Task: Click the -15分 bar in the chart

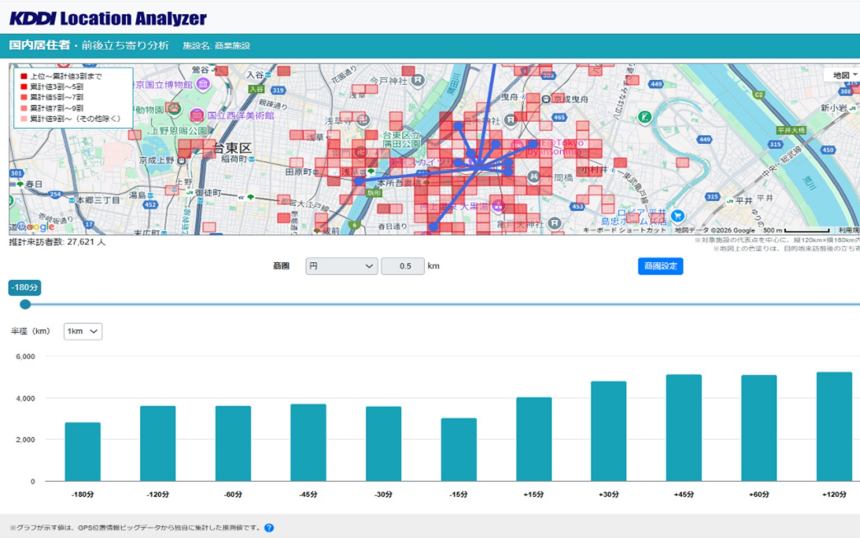Action: [x=459, y=450]
